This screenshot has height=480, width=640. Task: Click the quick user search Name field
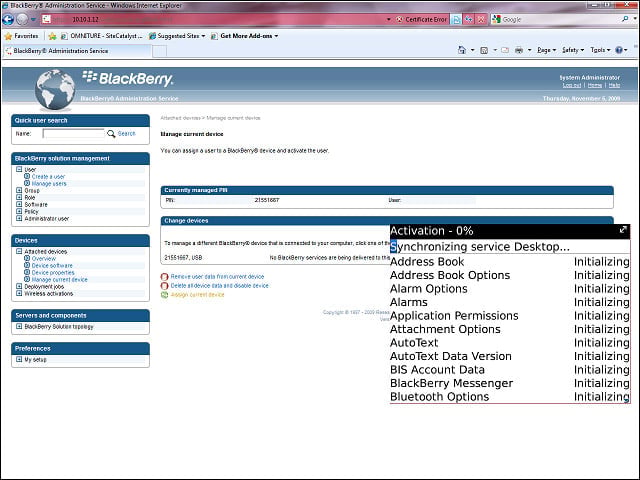point(73,133)
